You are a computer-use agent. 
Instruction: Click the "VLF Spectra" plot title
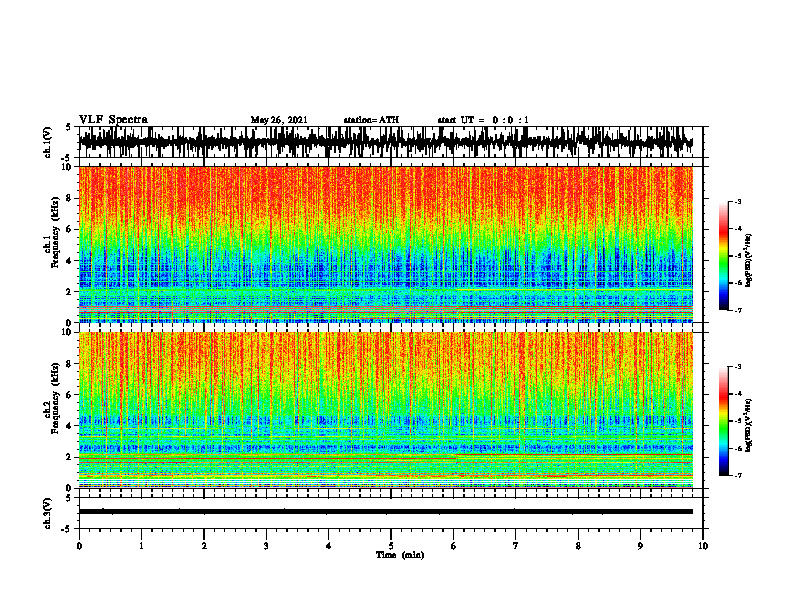click(x=113, y=120)
